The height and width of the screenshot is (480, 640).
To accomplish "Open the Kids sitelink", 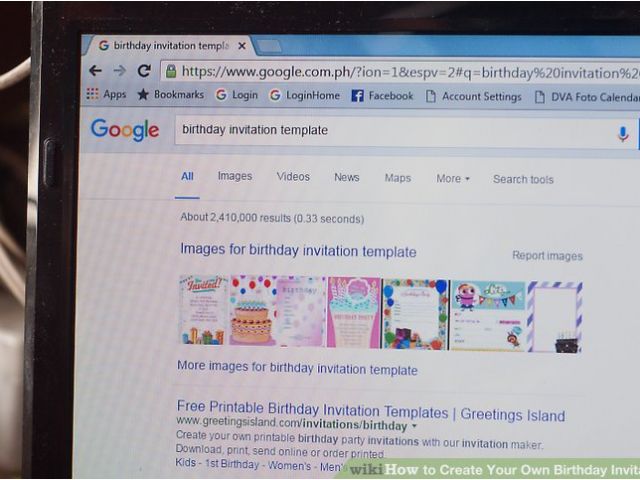I will pyautogui.click(x=185, y=463).
